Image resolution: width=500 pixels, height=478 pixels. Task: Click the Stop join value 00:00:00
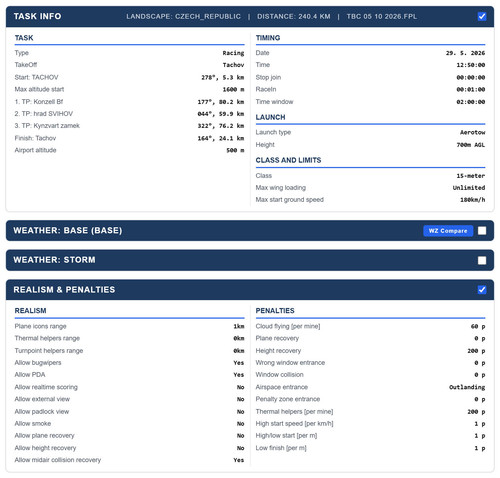pyautogui.click(x=471, y=77)
